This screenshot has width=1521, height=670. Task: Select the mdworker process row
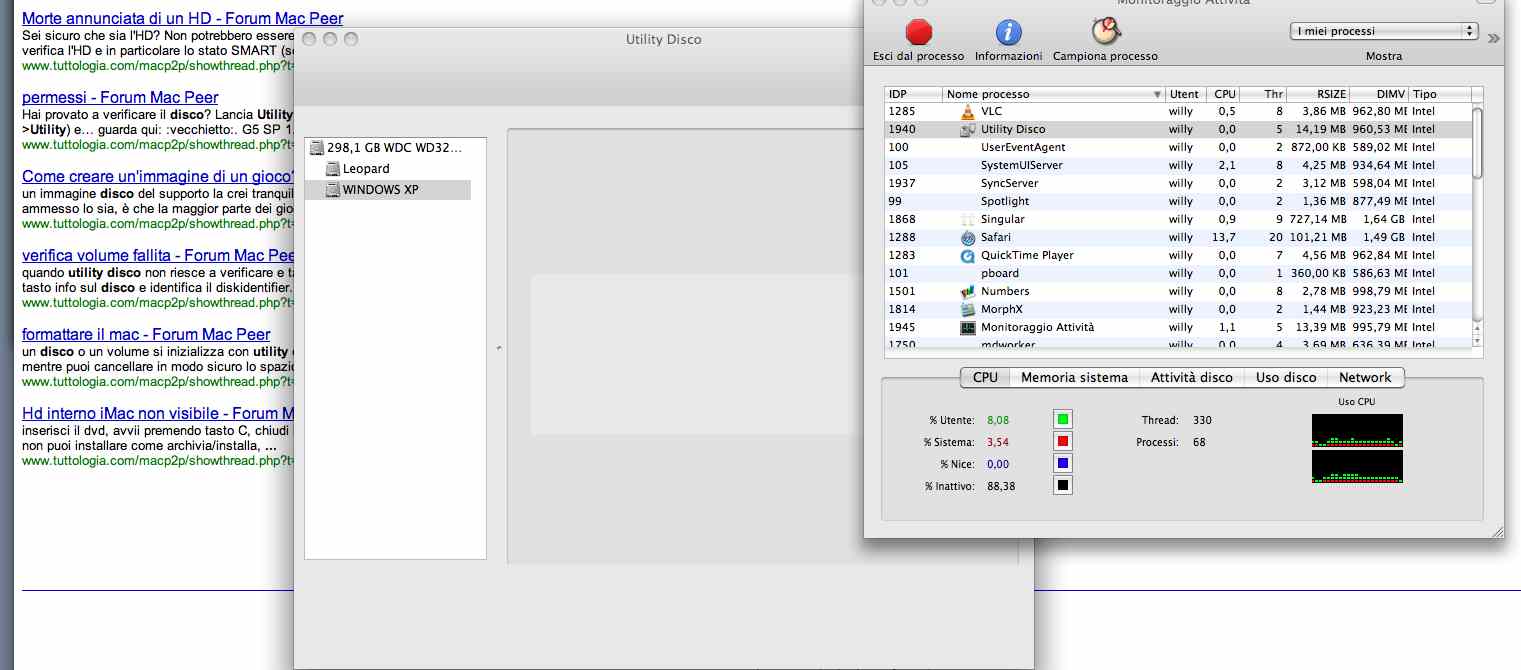click(x=1178, y=343)
